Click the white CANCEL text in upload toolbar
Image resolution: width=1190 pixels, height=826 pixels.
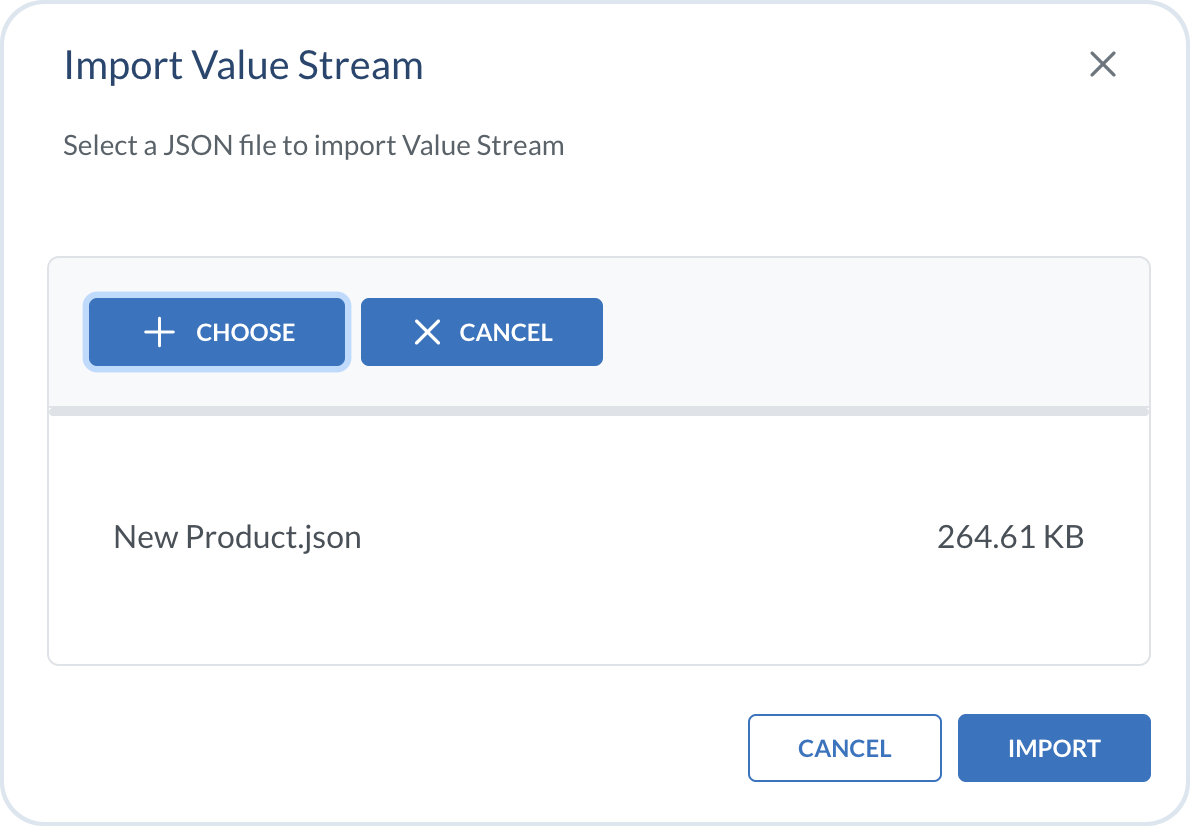tap(505, 333)
